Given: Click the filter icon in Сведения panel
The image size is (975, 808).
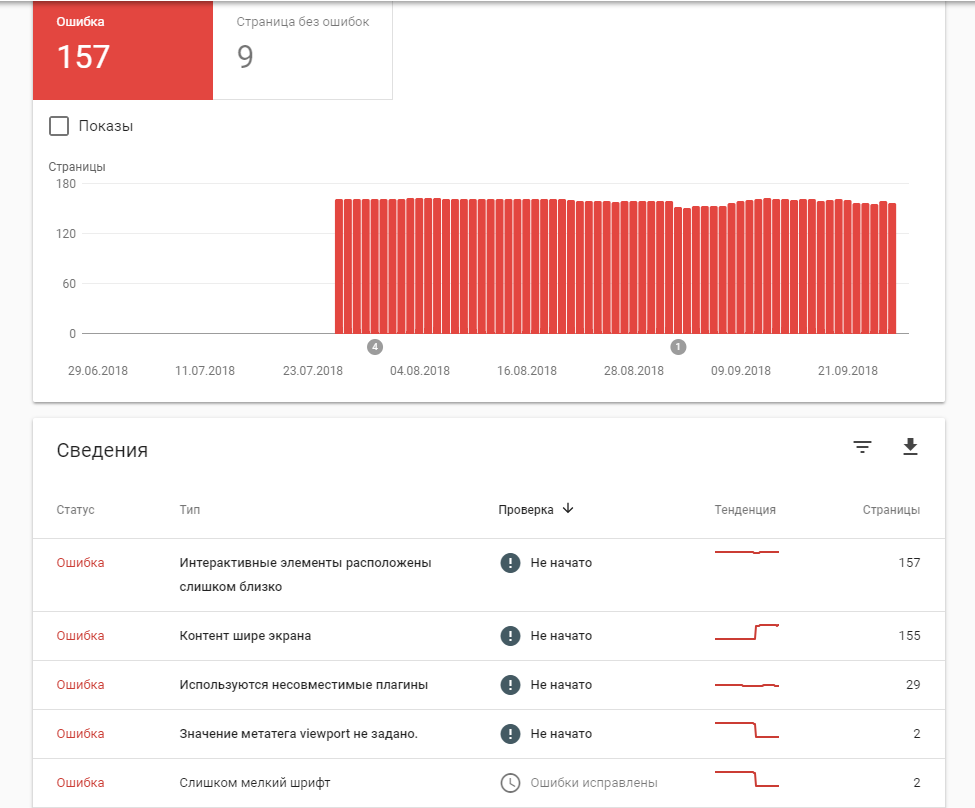Looking at the screenshot, I should (862, 447).
